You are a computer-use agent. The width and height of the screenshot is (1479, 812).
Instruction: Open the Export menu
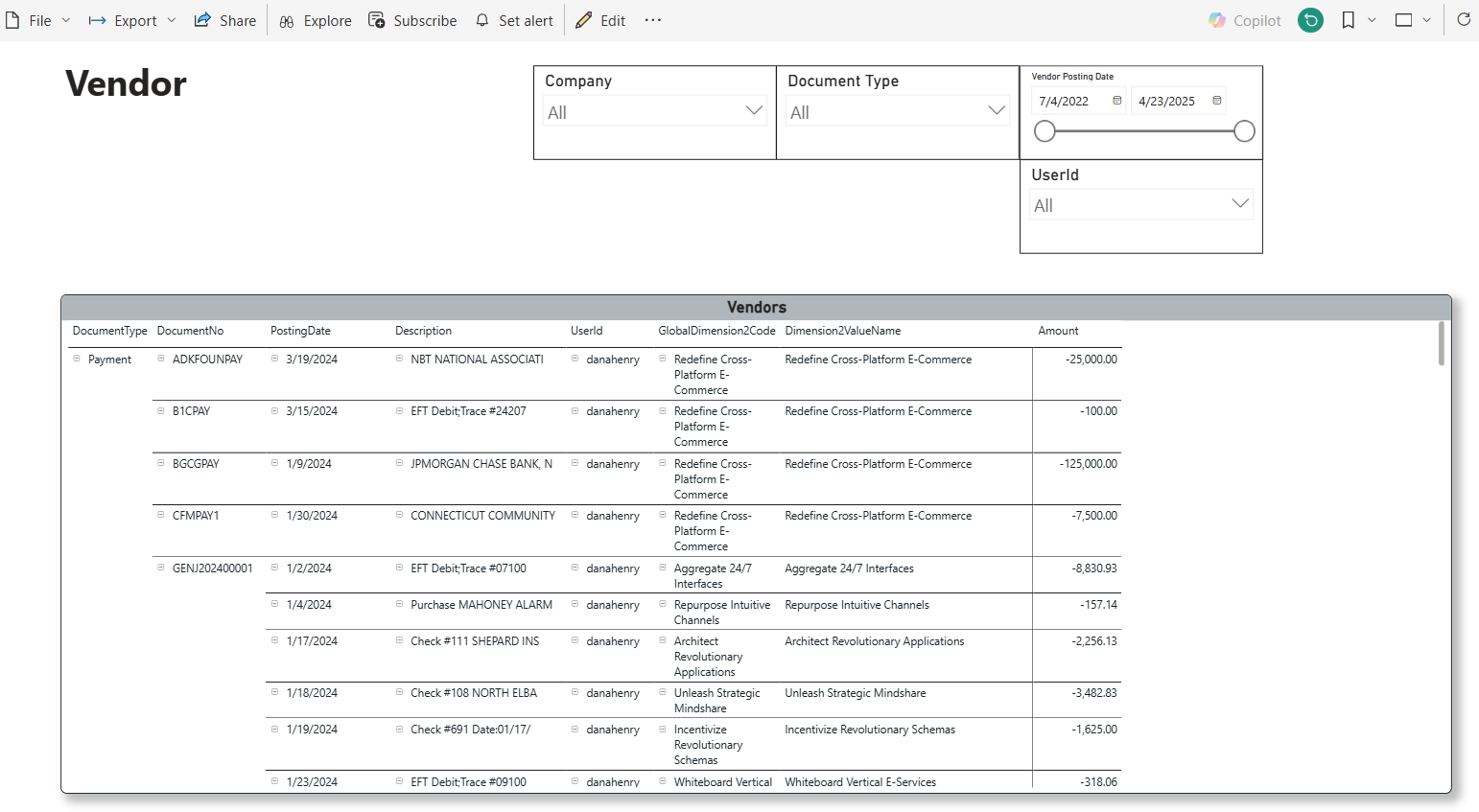pos(132,20)
